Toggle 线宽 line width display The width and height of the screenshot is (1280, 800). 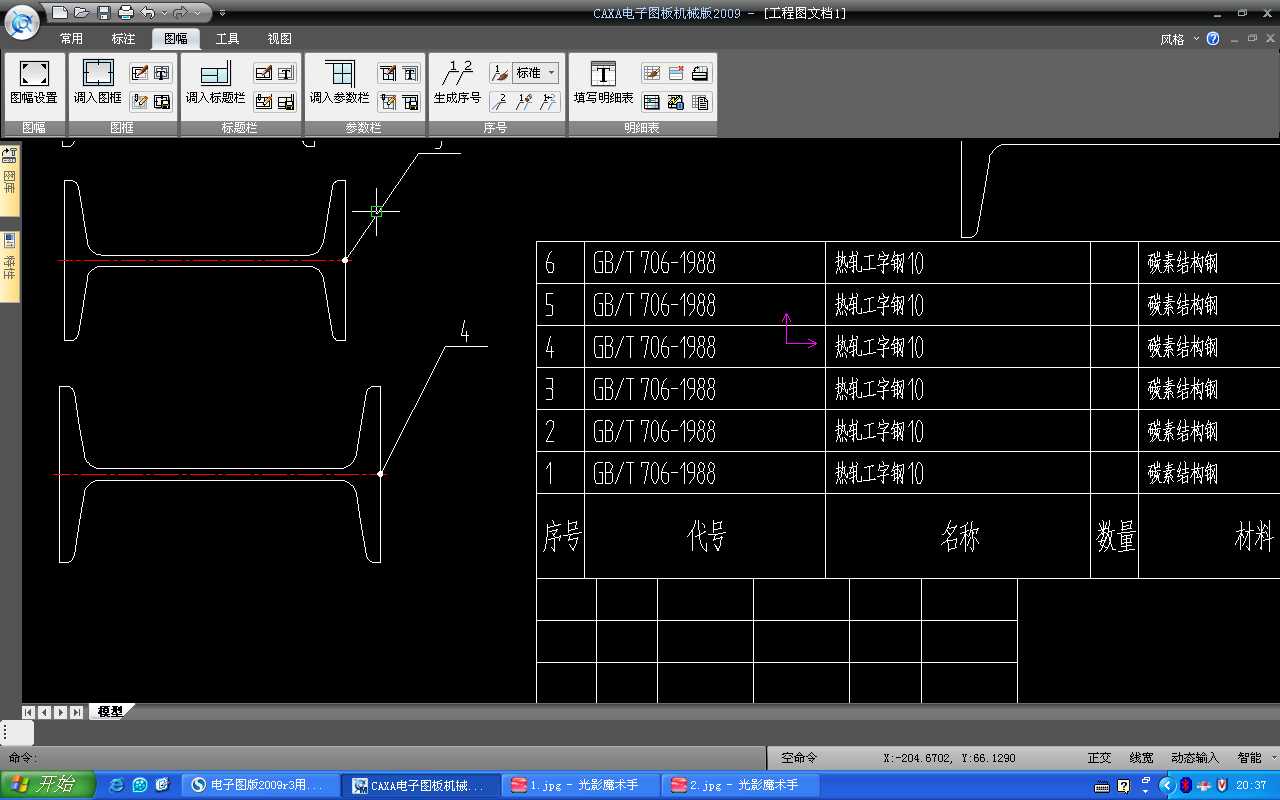(1141, 758)
